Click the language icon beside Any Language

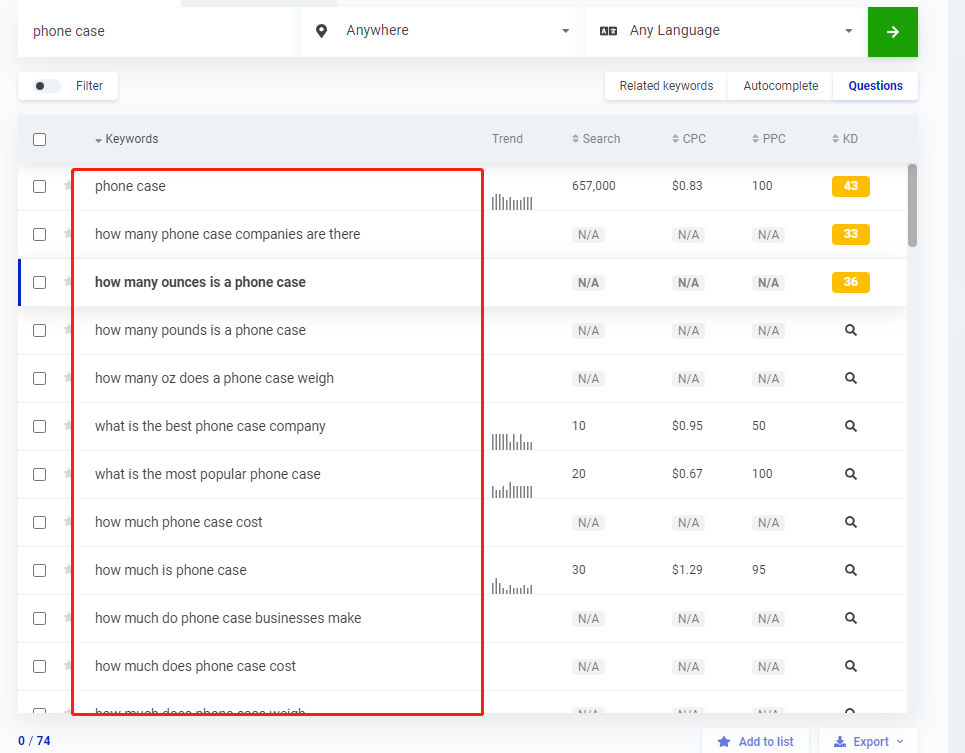pyautogui.click(x=608, y=31)
